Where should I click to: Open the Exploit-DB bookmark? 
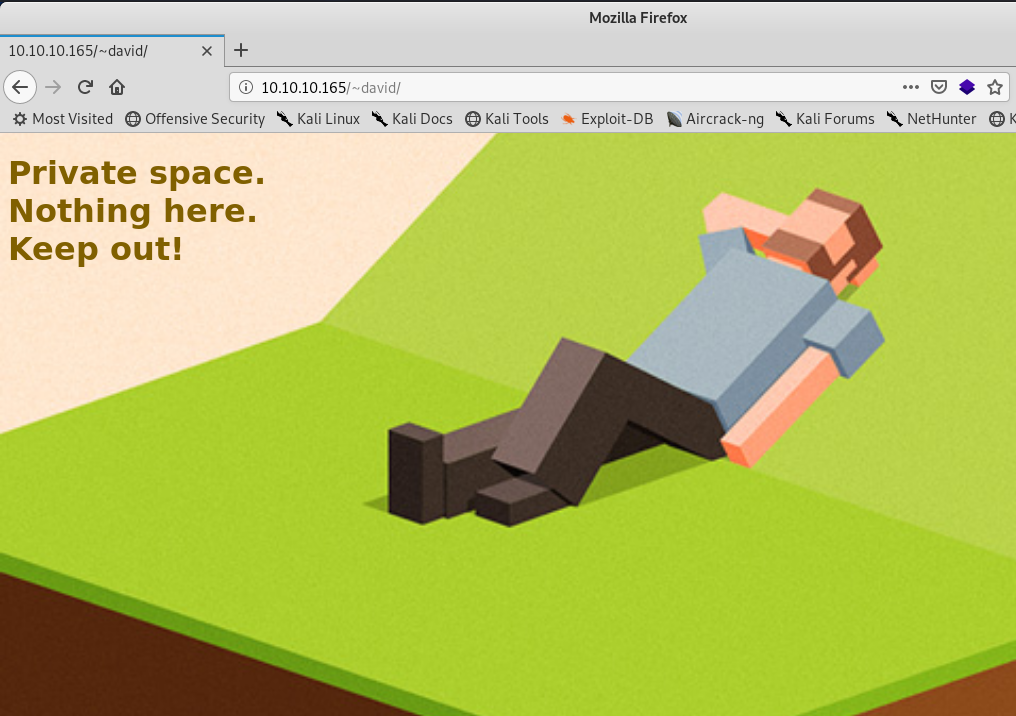[607, 119]
